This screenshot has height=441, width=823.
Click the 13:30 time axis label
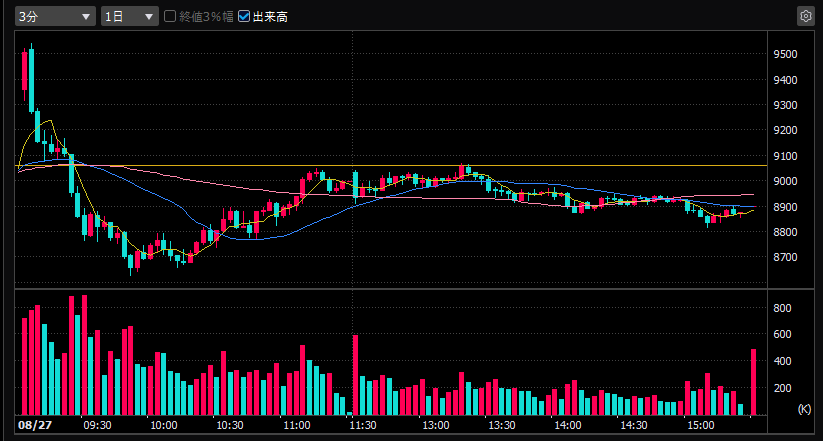tap(502, 424)
